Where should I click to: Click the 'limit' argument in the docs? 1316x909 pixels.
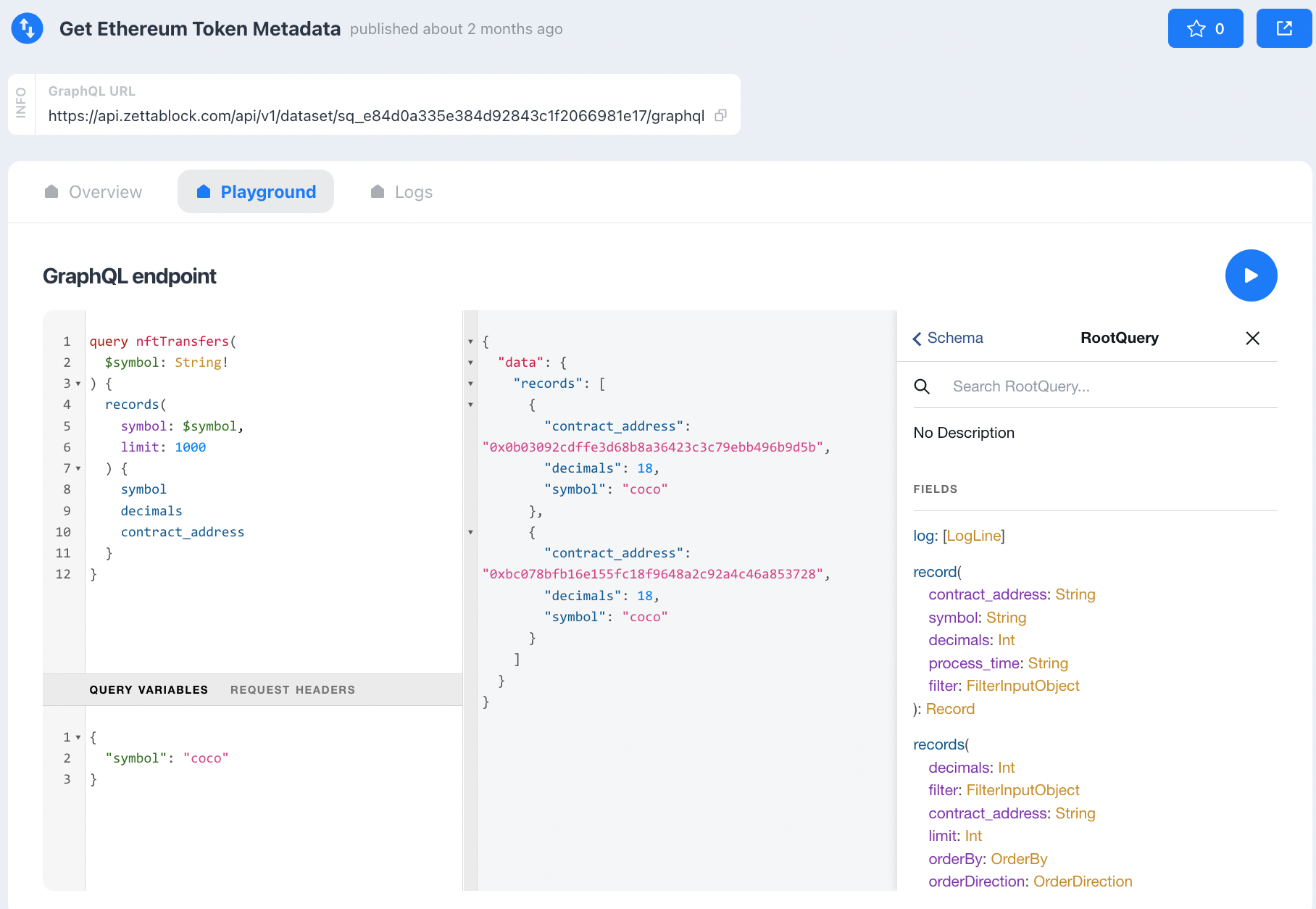(x=943, y=836)
